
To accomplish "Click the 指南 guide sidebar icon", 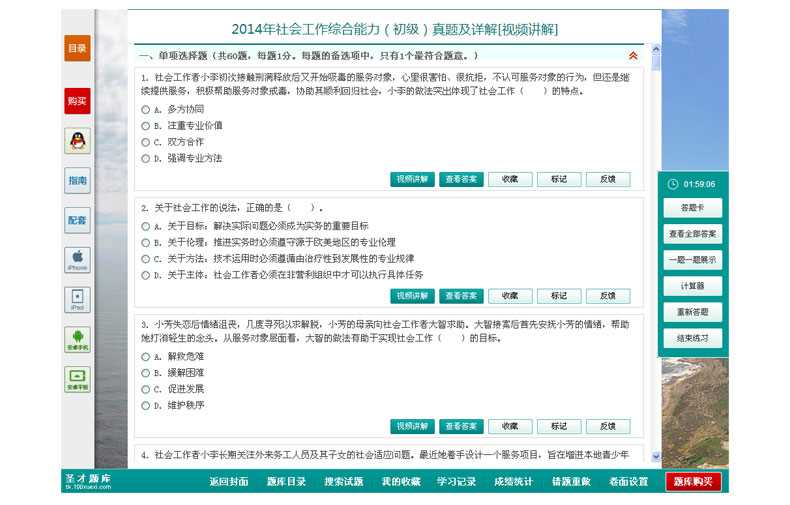I will coord(77,181).
